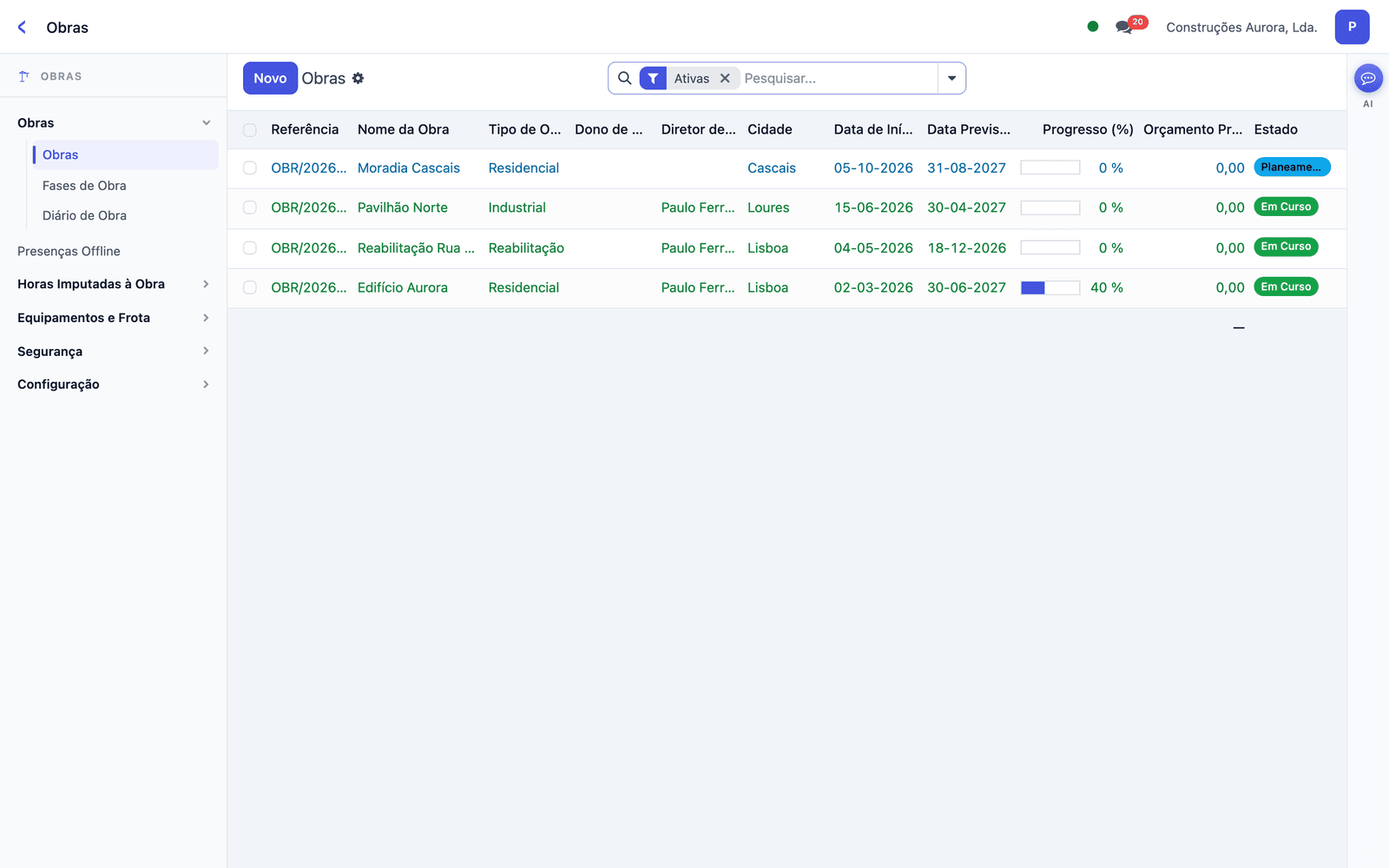Select the Pavilhão Norte row checkbox
Image resolution: width=1389 pixels, height=868 pixels.
250,207
